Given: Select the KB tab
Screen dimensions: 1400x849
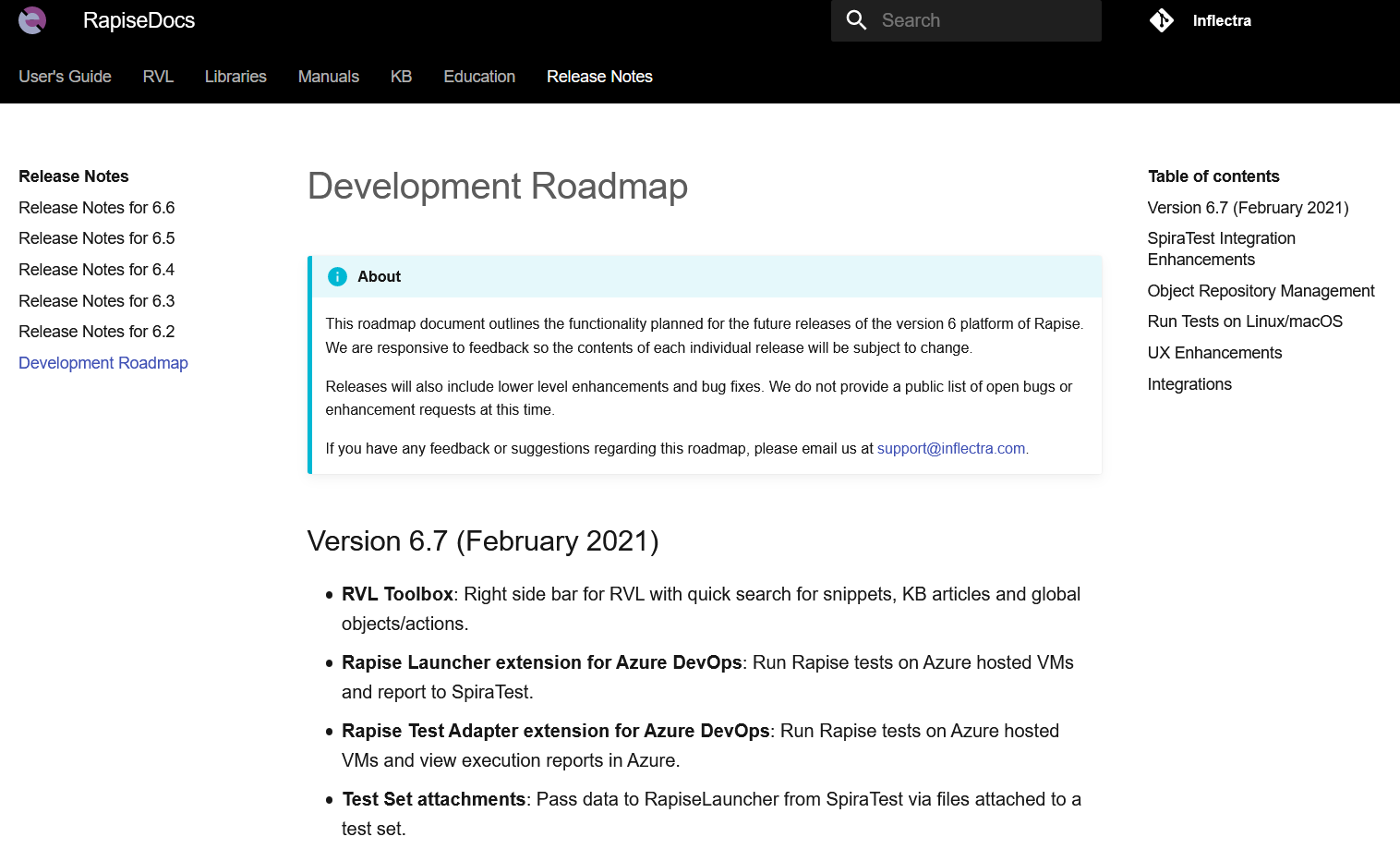Looking at the screenshot, I should [401, 77].
